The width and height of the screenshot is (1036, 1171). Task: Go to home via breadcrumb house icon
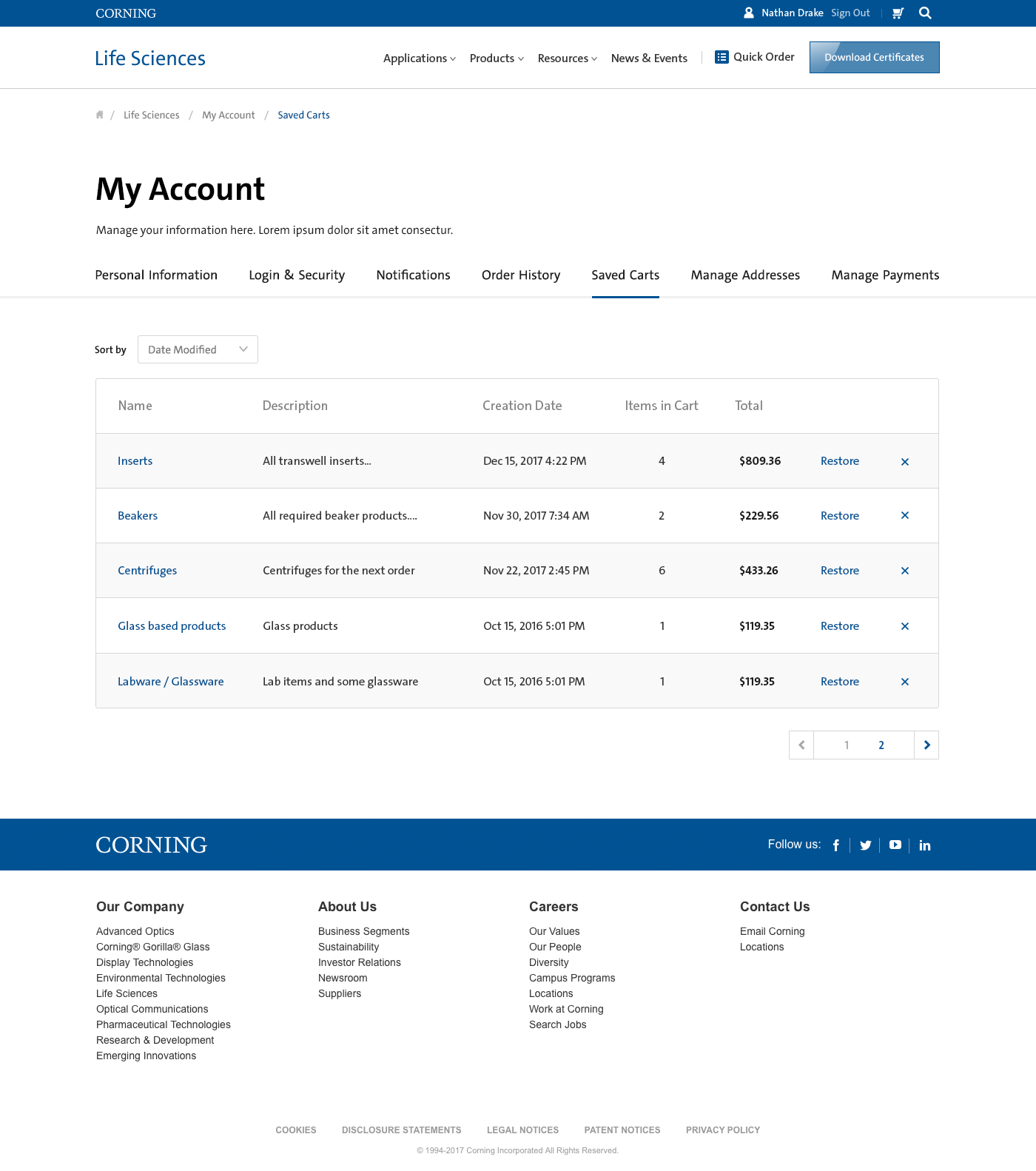tap(99, 115)
